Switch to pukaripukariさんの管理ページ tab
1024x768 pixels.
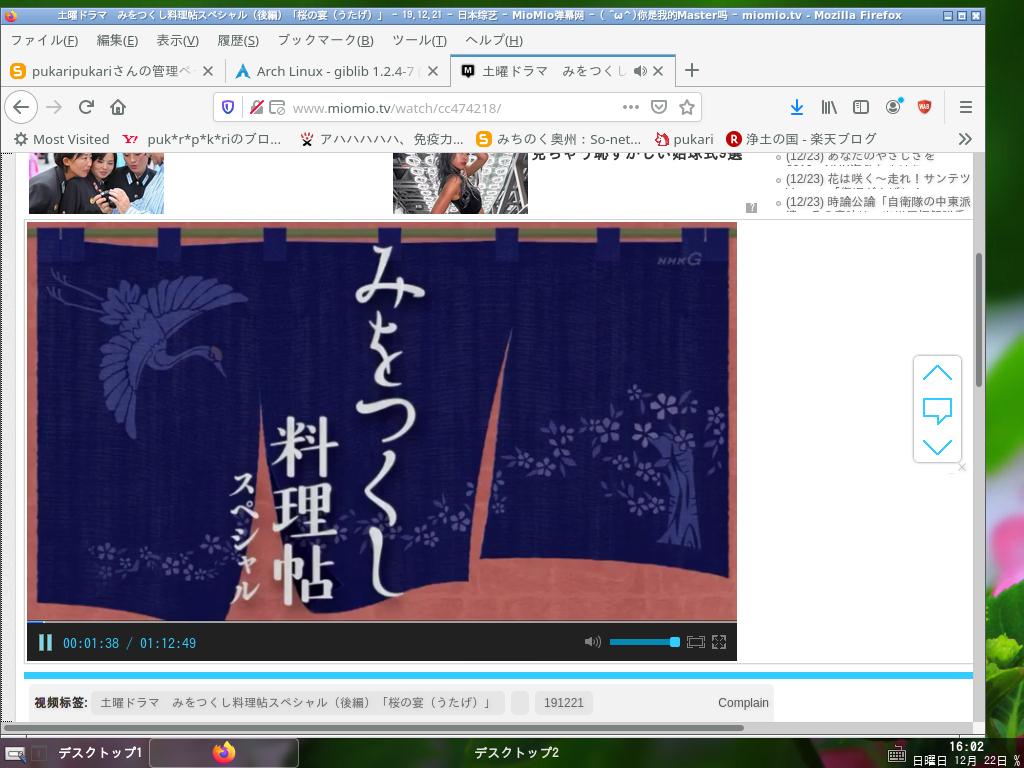pos(112,71)
